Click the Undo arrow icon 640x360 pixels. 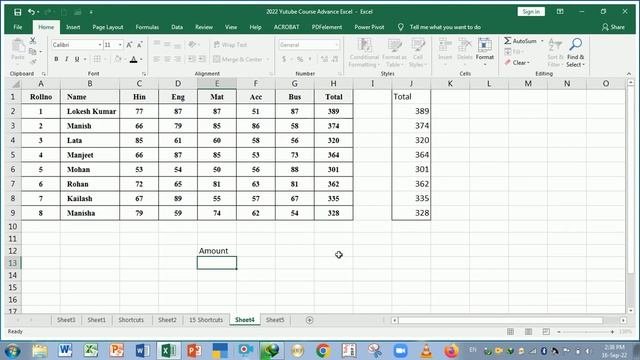click(x=31, y=12)
